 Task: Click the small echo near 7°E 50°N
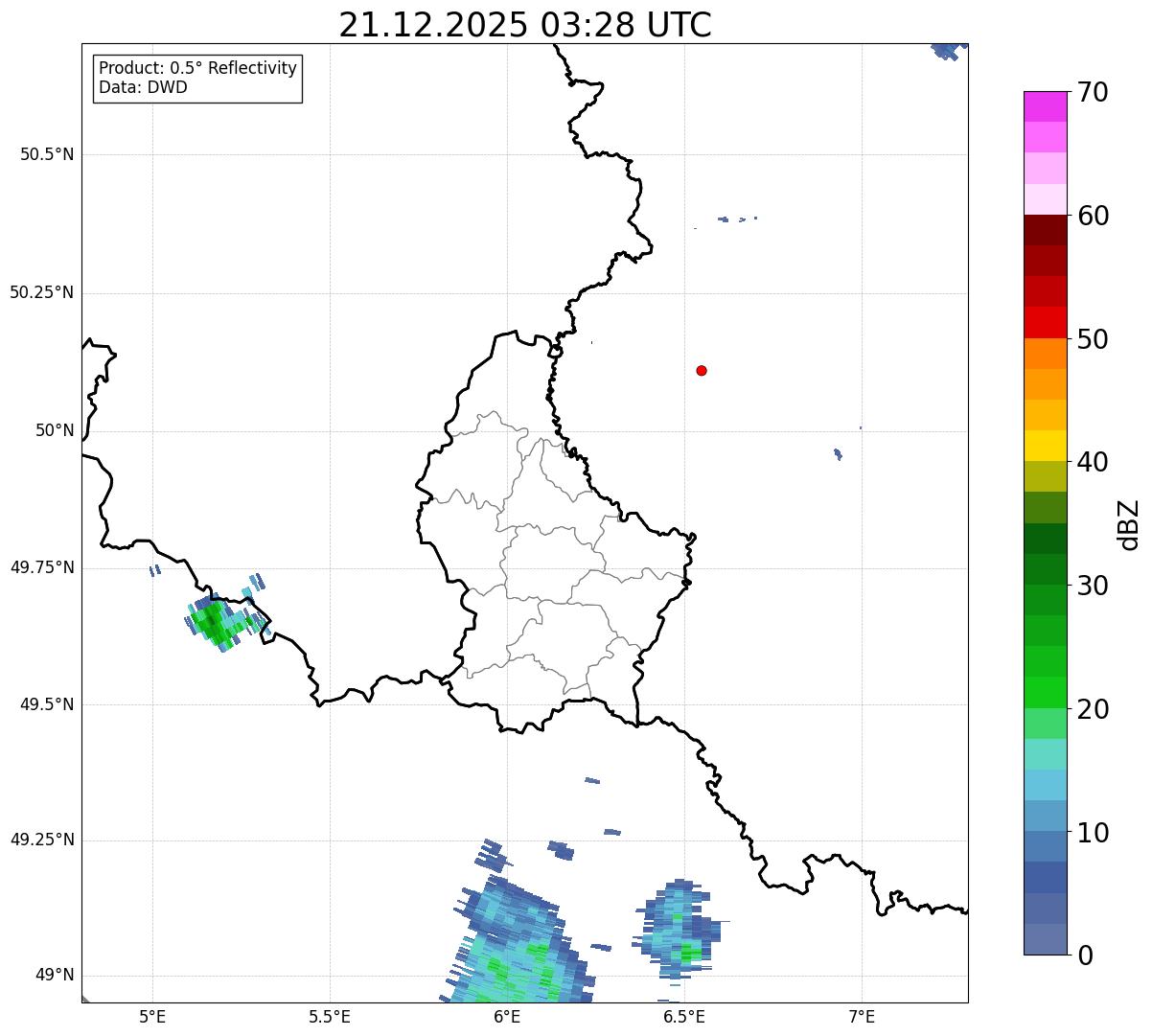839,454
